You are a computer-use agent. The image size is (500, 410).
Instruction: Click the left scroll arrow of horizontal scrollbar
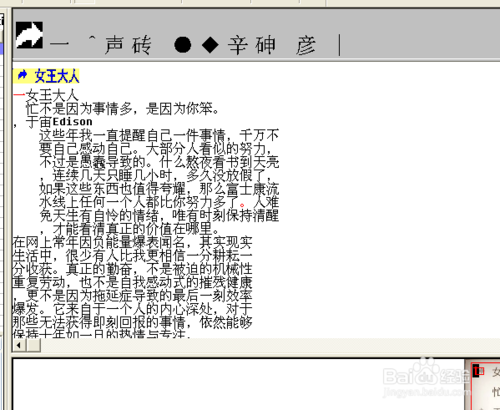coord(19,345)
